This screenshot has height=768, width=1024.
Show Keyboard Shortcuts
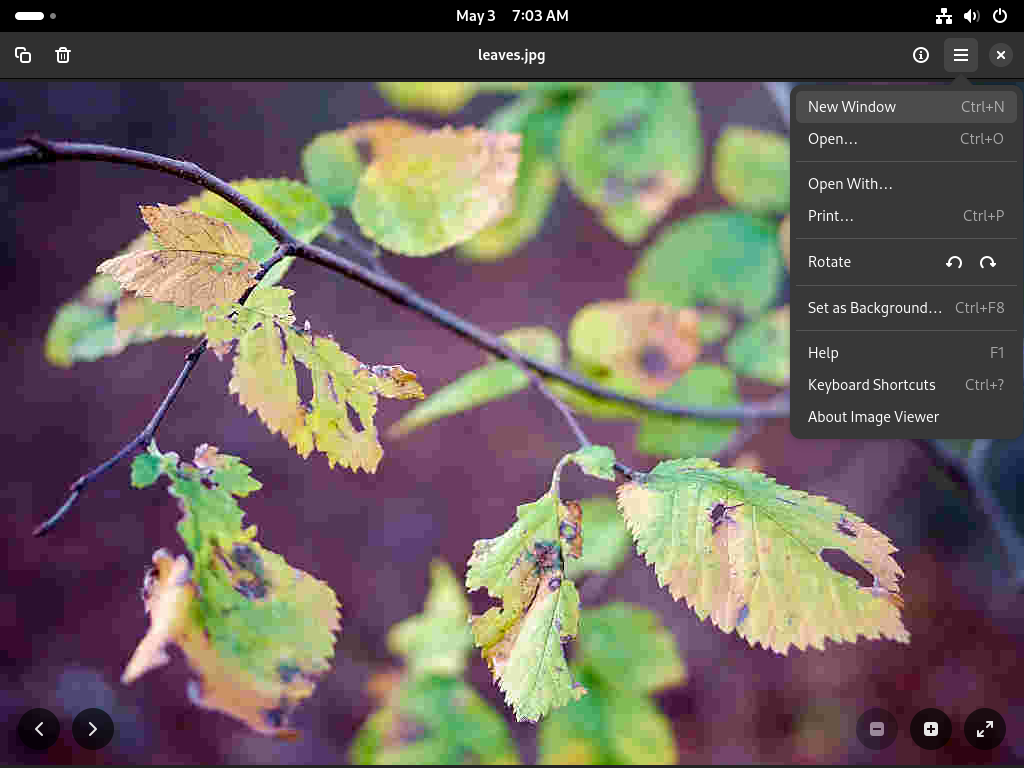(x=906, y=385)
